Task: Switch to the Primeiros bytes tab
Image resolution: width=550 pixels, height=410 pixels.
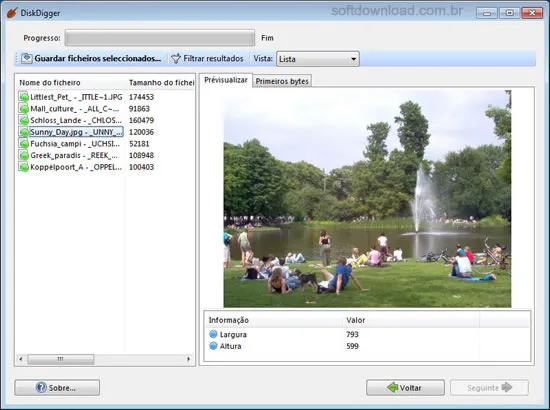Action: (x=282, y=81)
